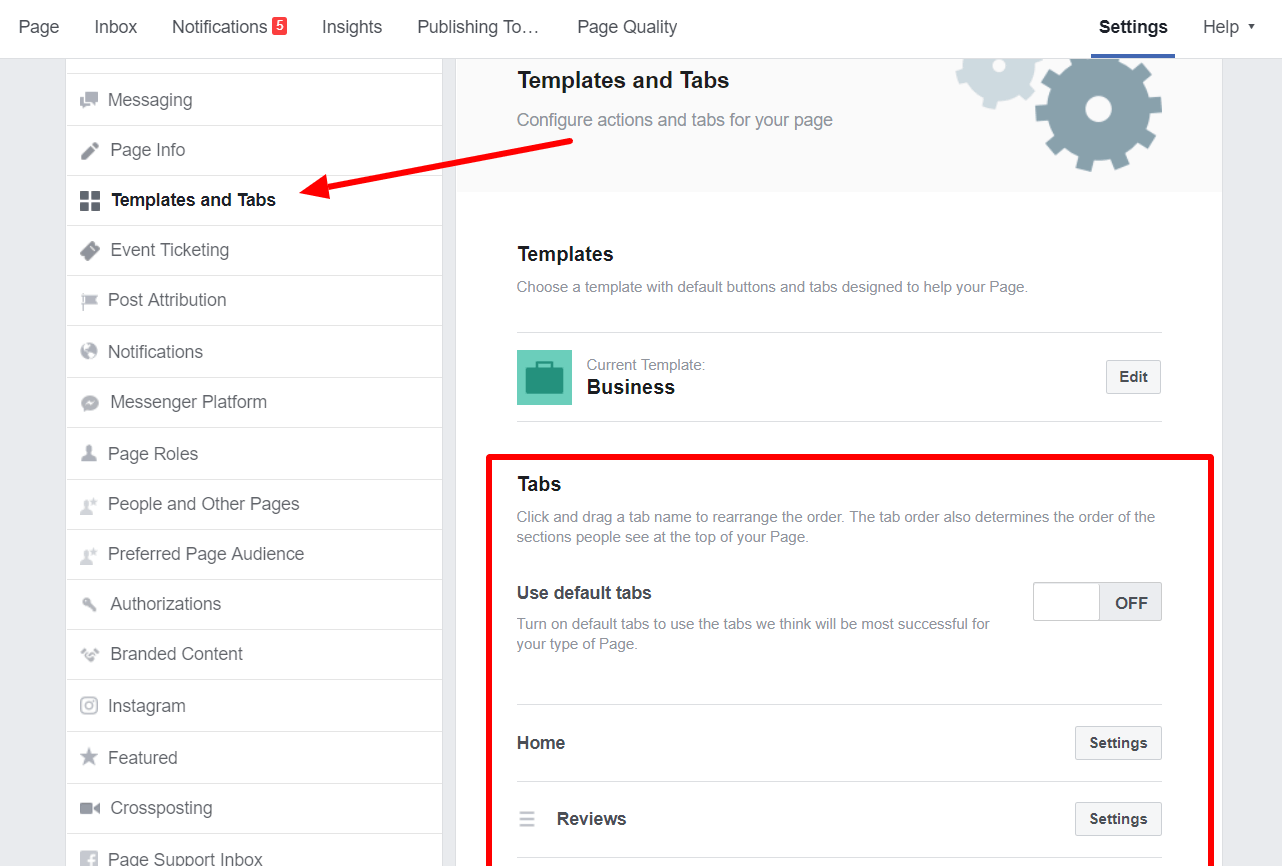Open People and Other Pages settings
1282x866 pixels.
[x=254, y=504]
